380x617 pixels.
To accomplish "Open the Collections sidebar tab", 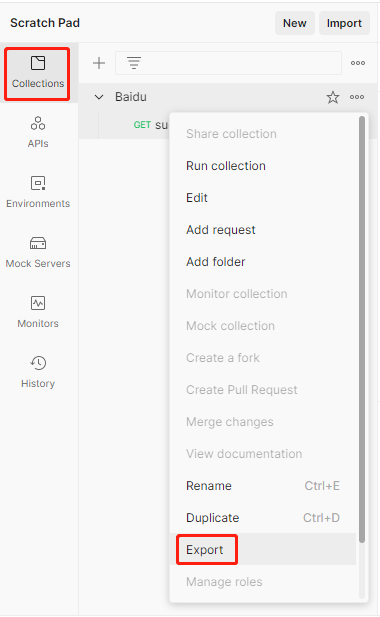I will (x=38, y=73).
